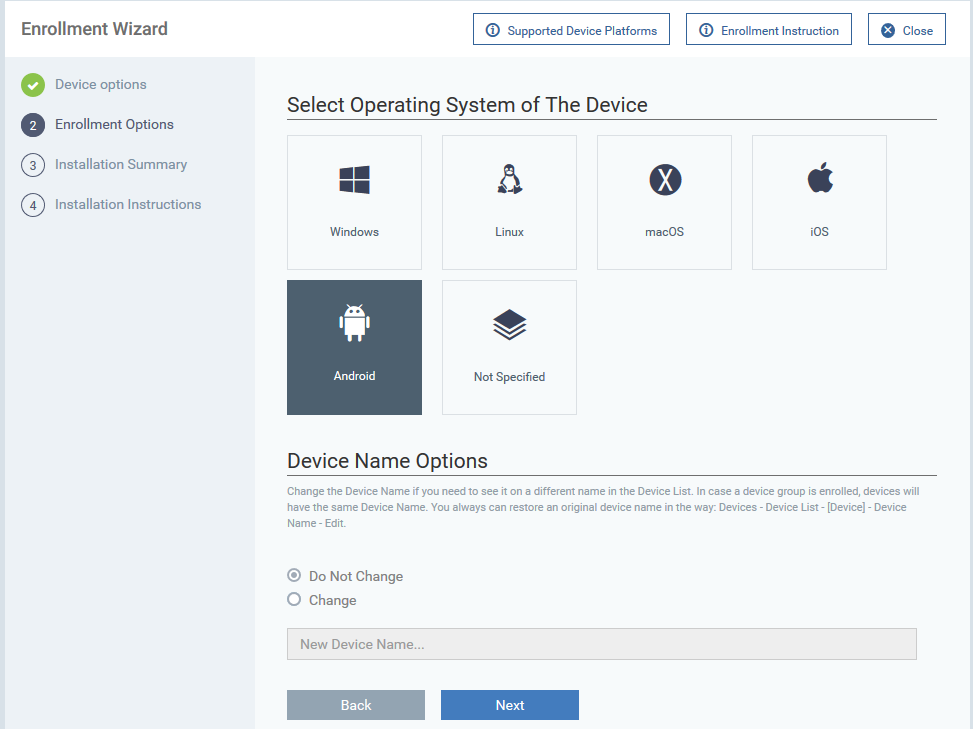Screen dimensions: 973x729
Task: Enable the Change device name option
Action: [294, 599]
